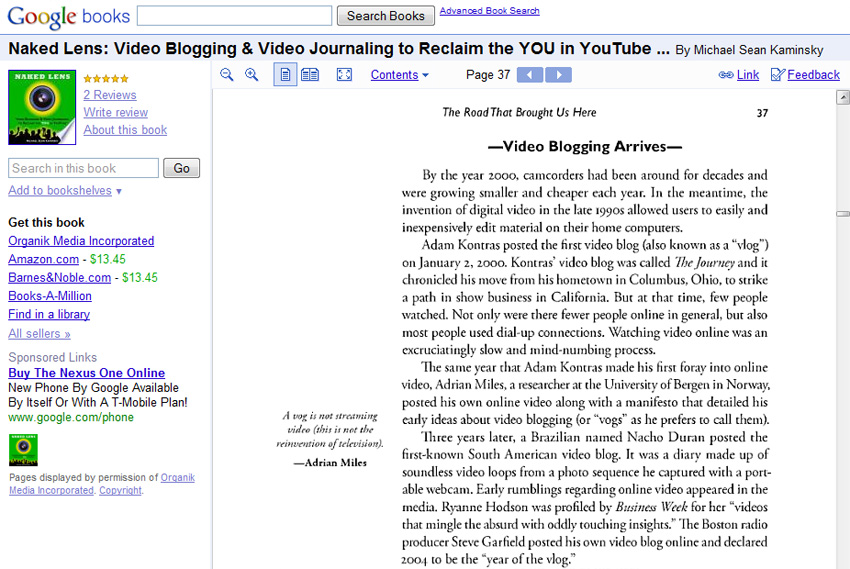
Task: Click the Search Books button
Action: click(386, 16)
